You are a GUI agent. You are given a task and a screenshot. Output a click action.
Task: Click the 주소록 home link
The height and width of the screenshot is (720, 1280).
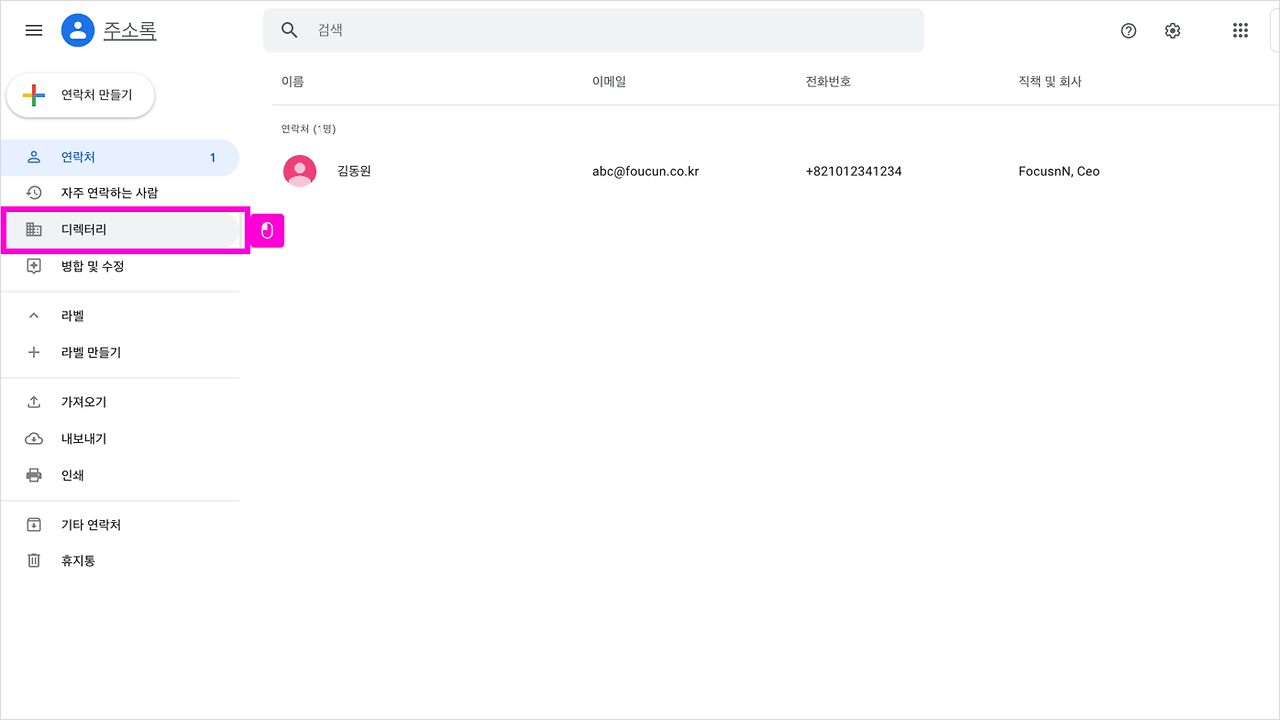(128, 30)
